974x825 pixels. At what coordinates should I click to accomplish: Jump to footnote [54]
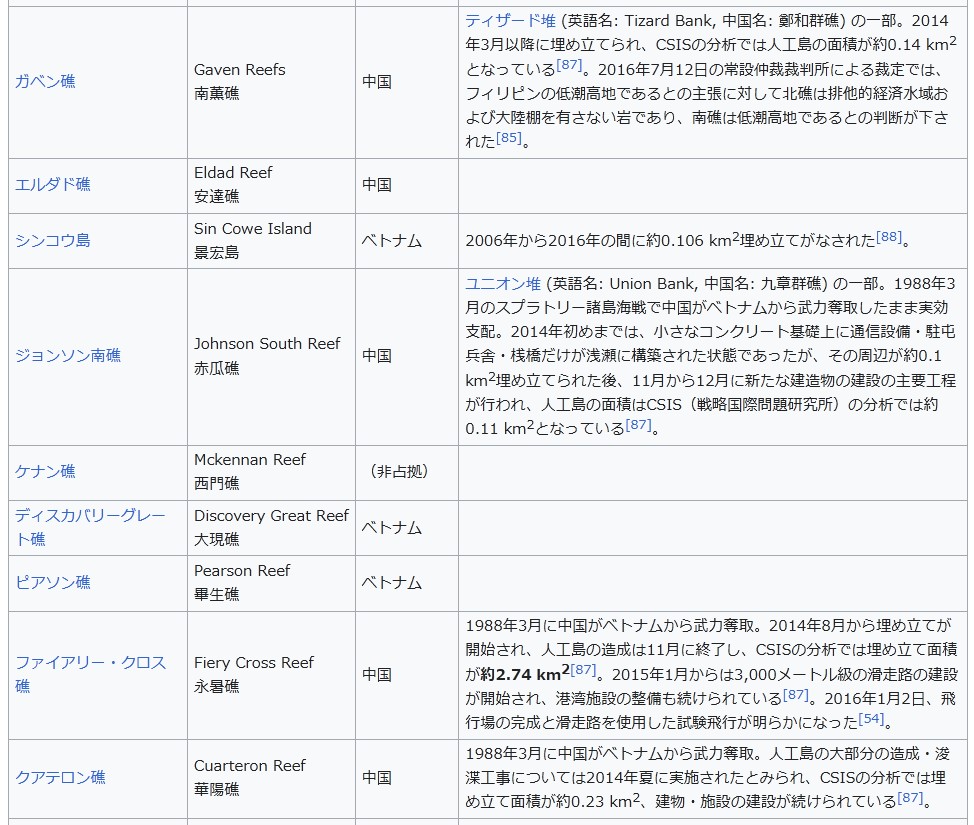871,717
